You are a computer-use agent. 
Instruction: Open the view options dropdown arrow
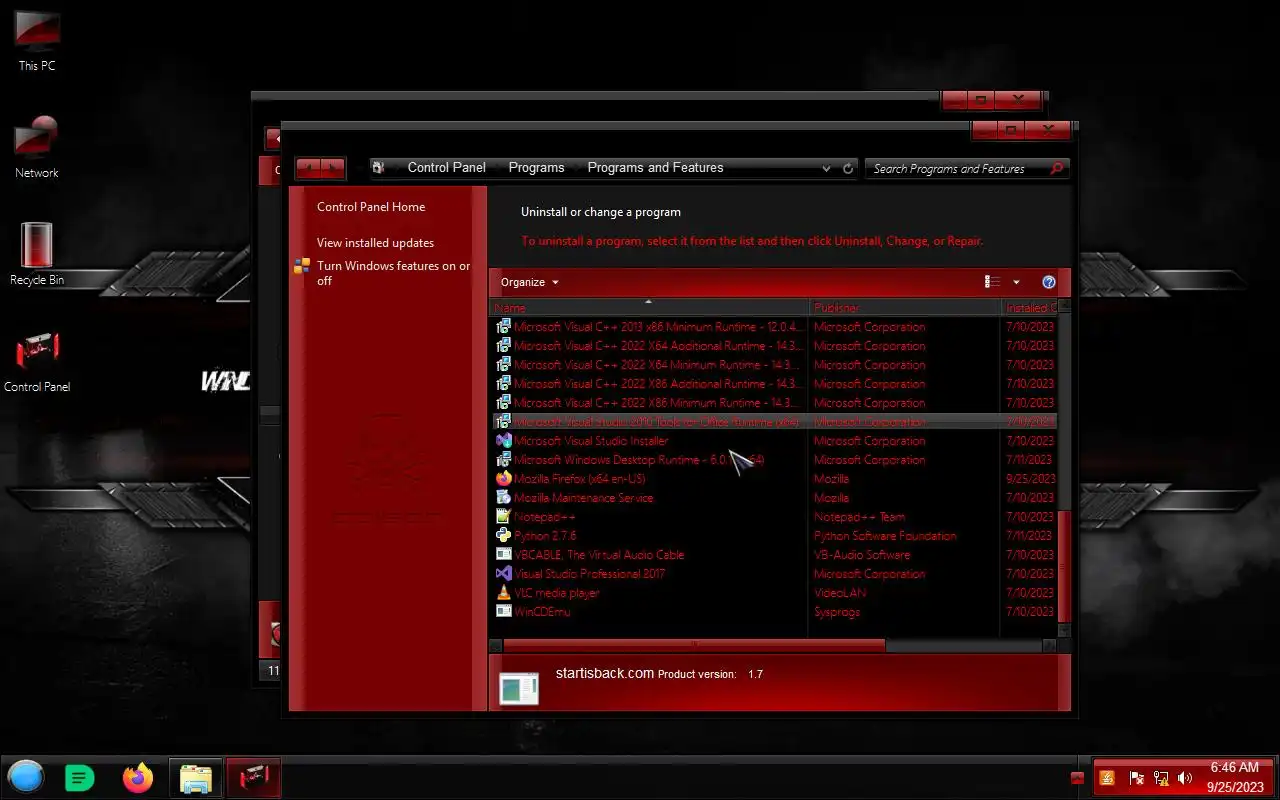[1016, 283]
